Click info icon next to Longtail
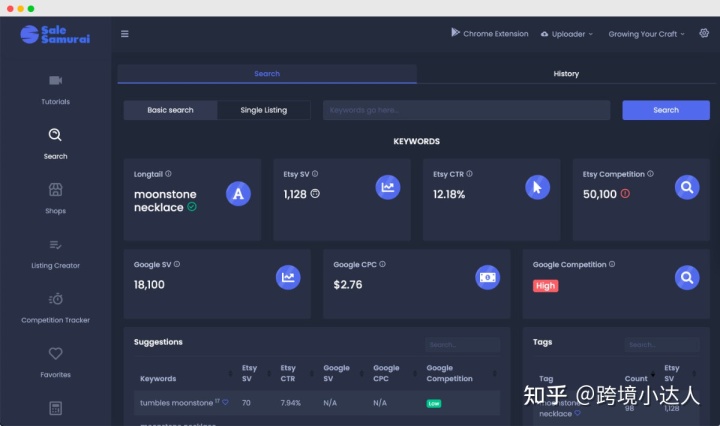The width and height of the screenshot is (720, 426). (169, 174)
